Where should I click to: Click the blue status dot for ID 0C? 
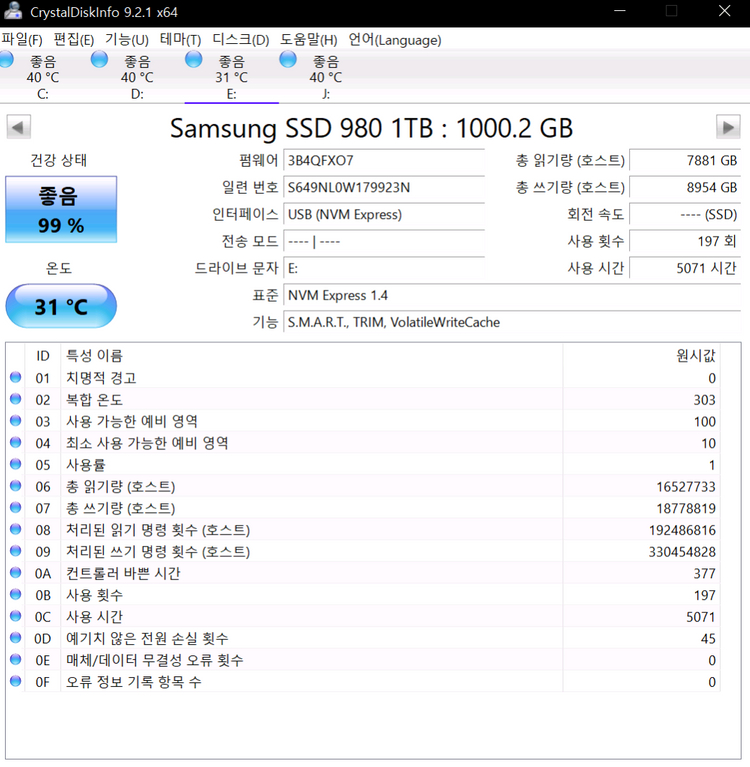pos(16,616)
